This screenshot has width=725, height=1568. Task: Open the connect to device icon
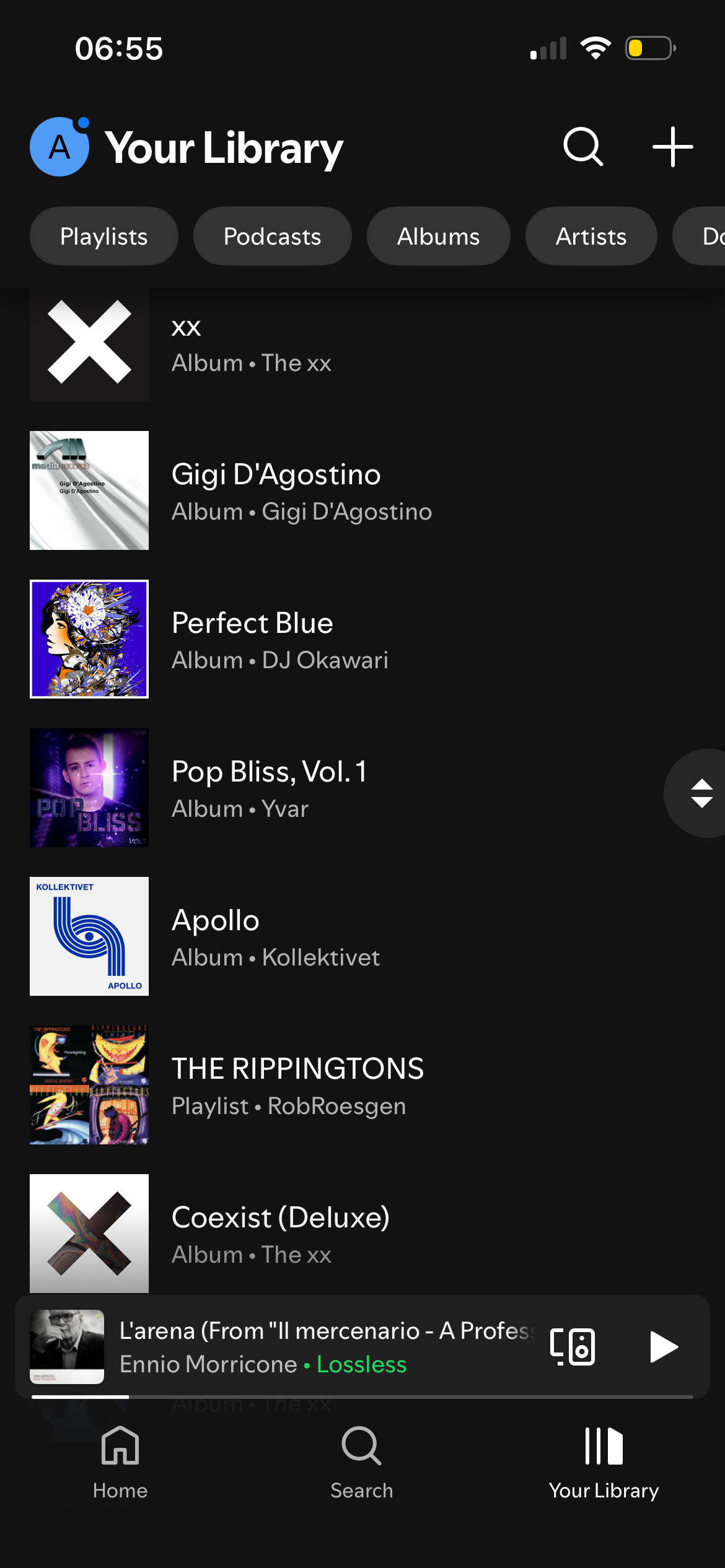pyautogui.click(x=573, y=1346)
